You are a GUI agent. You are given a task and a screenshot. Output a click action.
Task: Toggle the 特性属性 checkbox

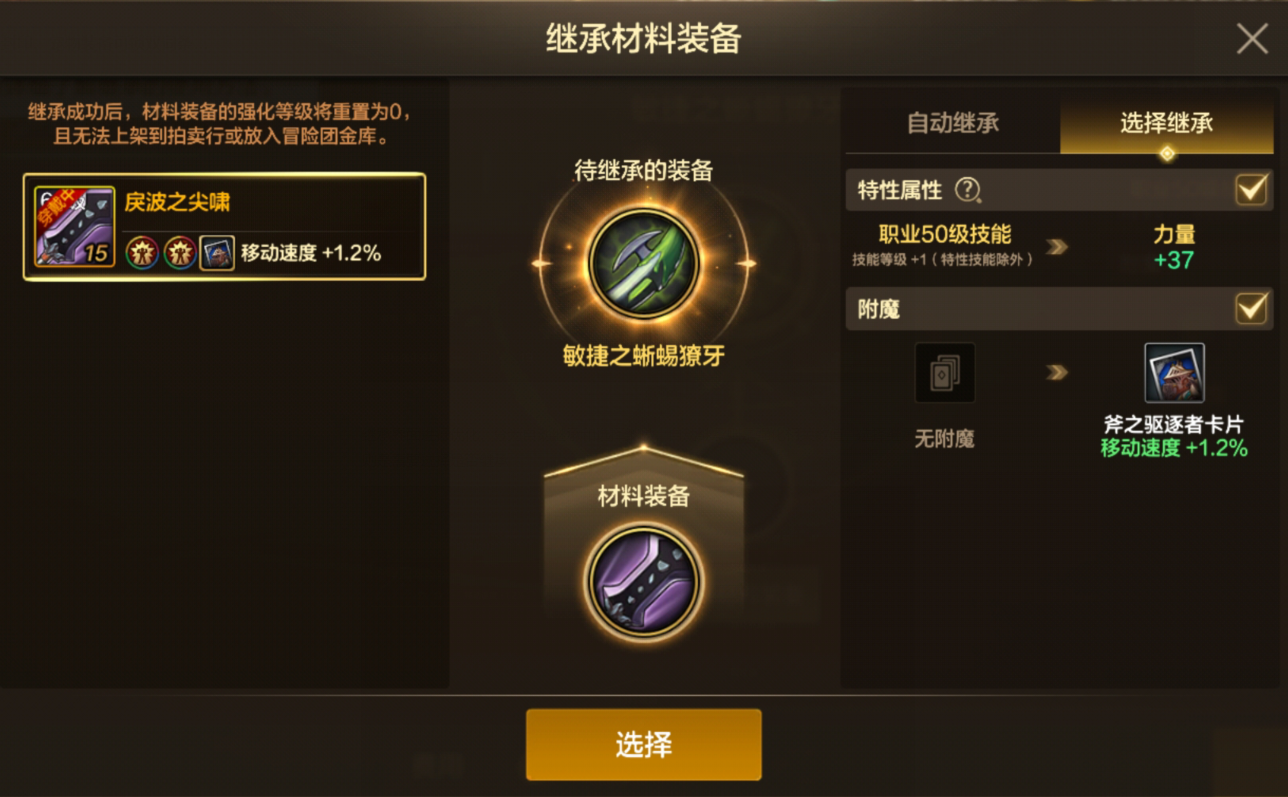[1251, 189]
